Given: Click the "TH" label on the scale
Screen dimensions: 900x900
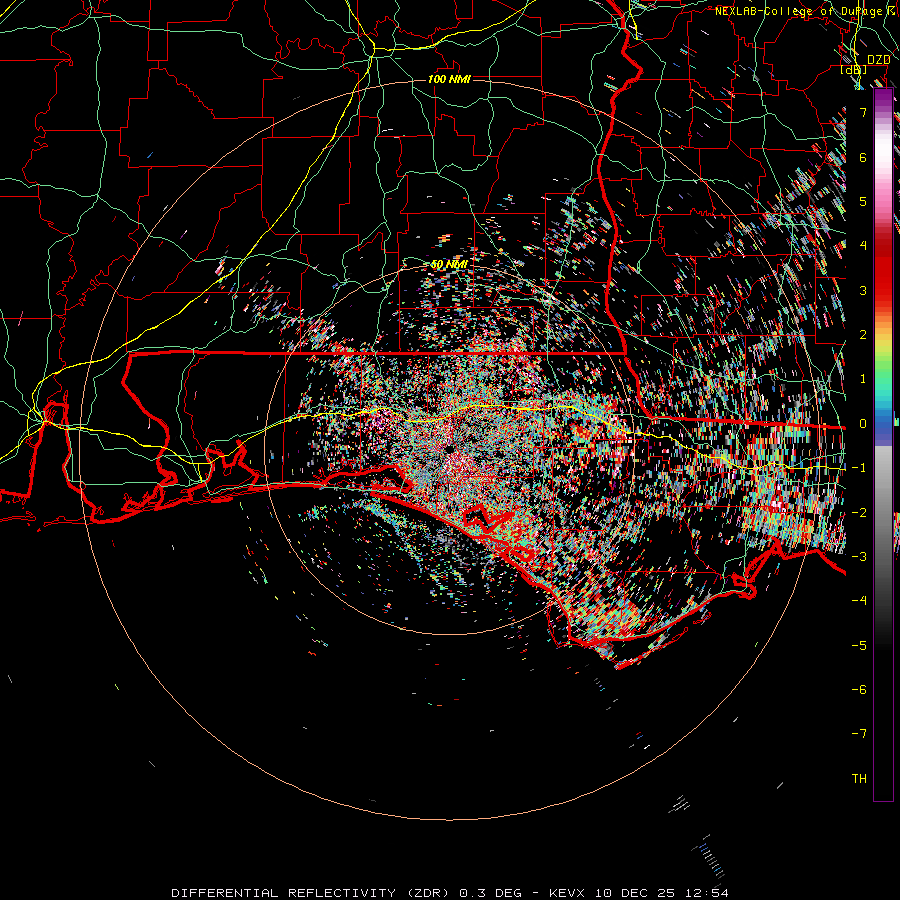Looking at the screenshot, I should tap(859, 779).
